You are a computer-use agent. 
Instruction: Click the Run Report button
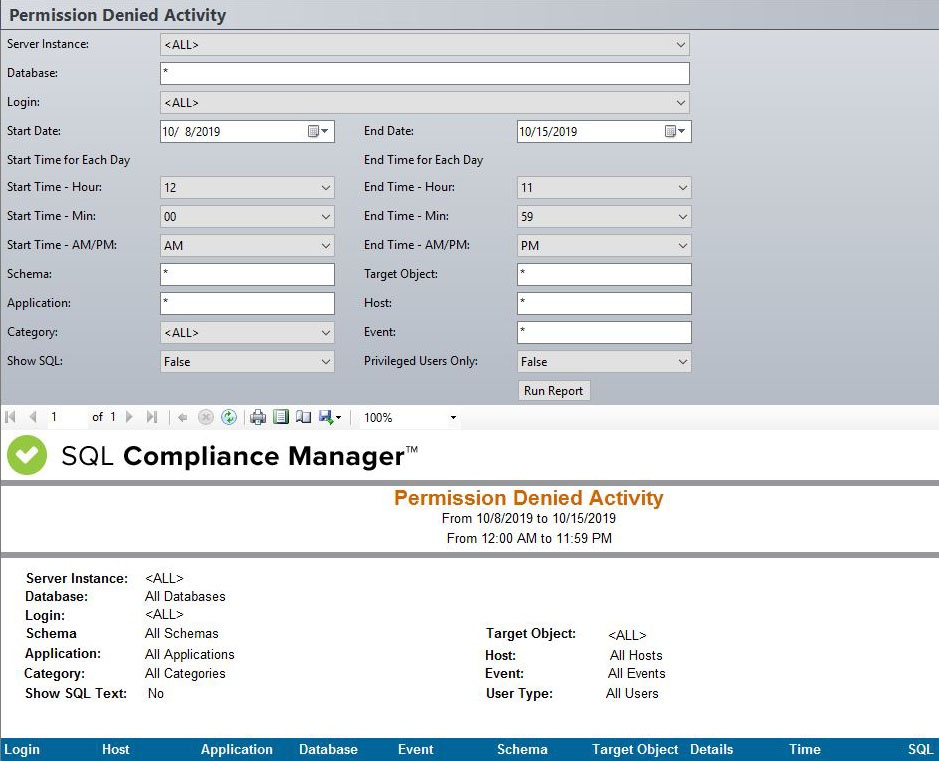pyautogui.click(x=553, y=391)
